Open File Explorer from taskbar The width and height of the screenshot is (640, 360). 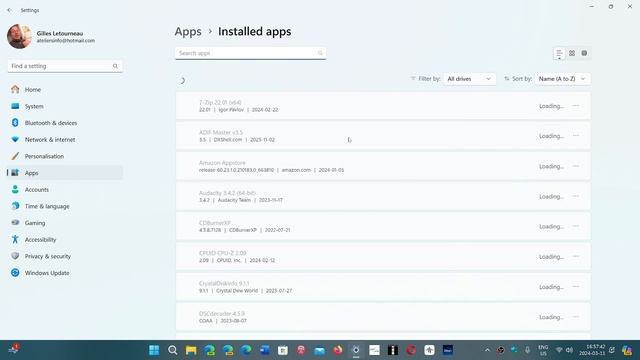(x=191, y=350)
